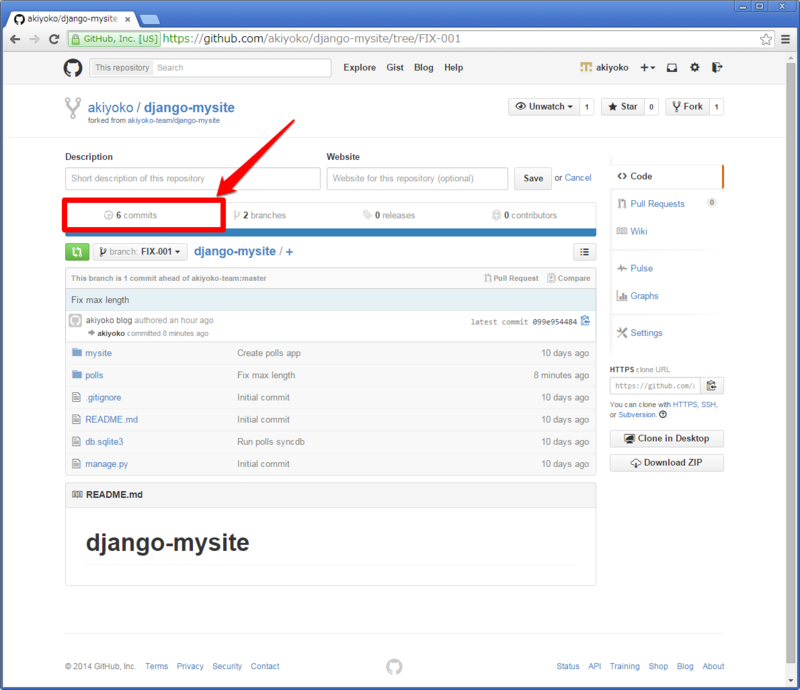Click the manage.py file icon
The image size is (800, 690).
77,463
